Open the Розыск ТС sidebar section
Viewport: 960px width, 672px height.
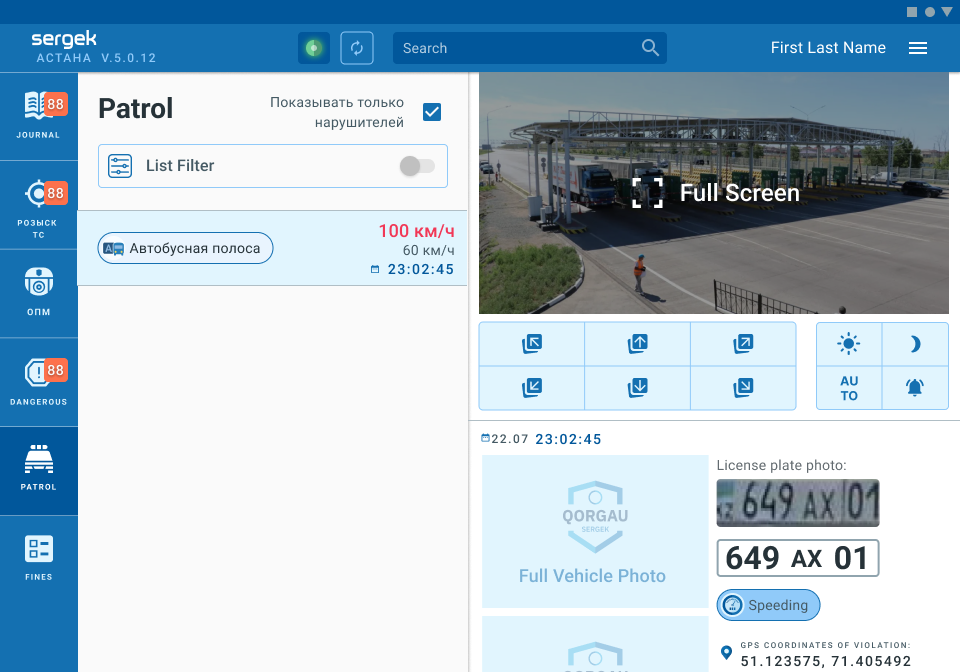pyautogui.click(x=38, y=204)
